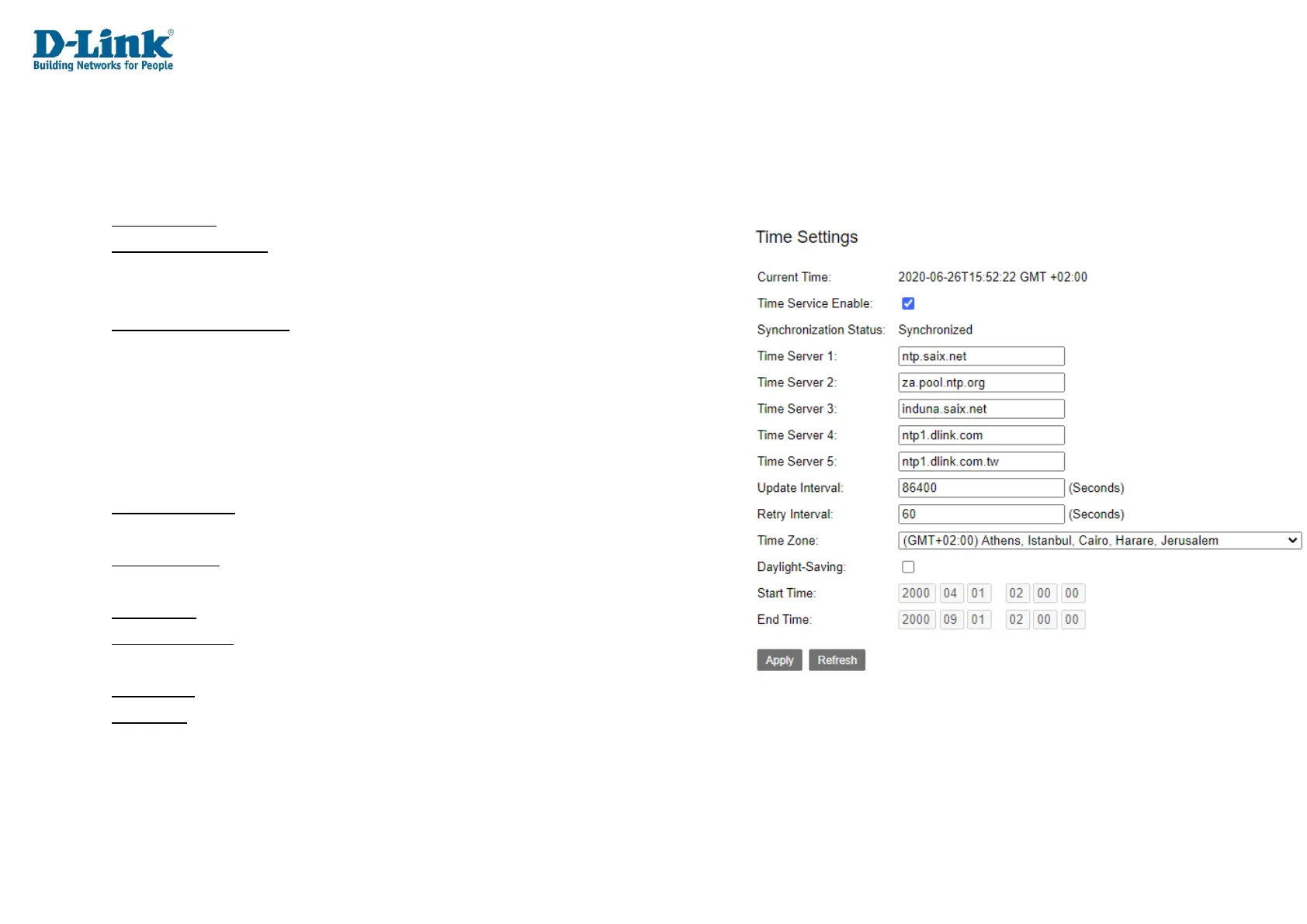Click the Start Time month field 04
This screenshot has height=924, width=1307.
click(952, 594)
